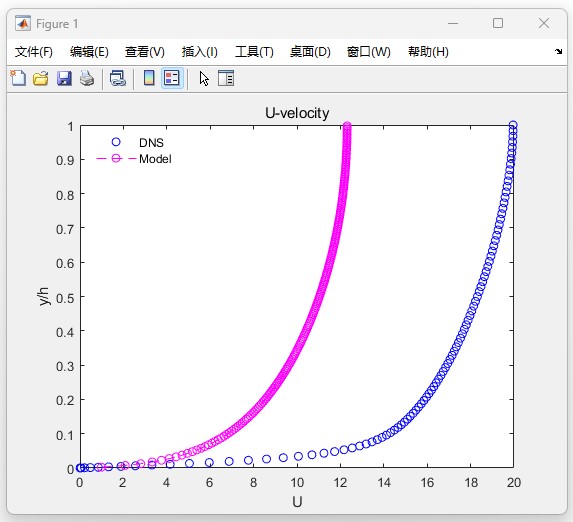
Task: Select the Model legend entry
Action: [155, 159]
